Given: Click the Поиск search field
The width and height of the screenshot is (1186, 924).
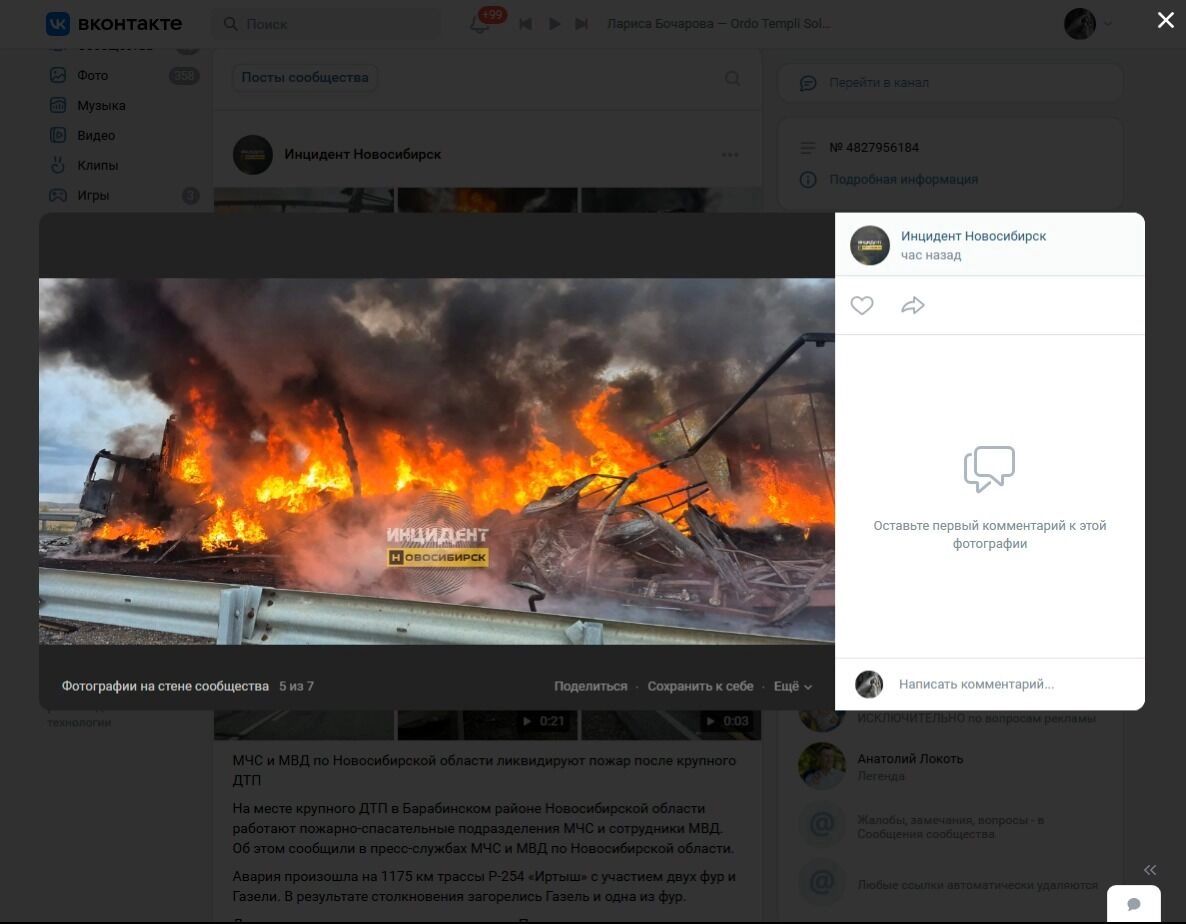Looking at the screenshot, I should pos(330,24).
